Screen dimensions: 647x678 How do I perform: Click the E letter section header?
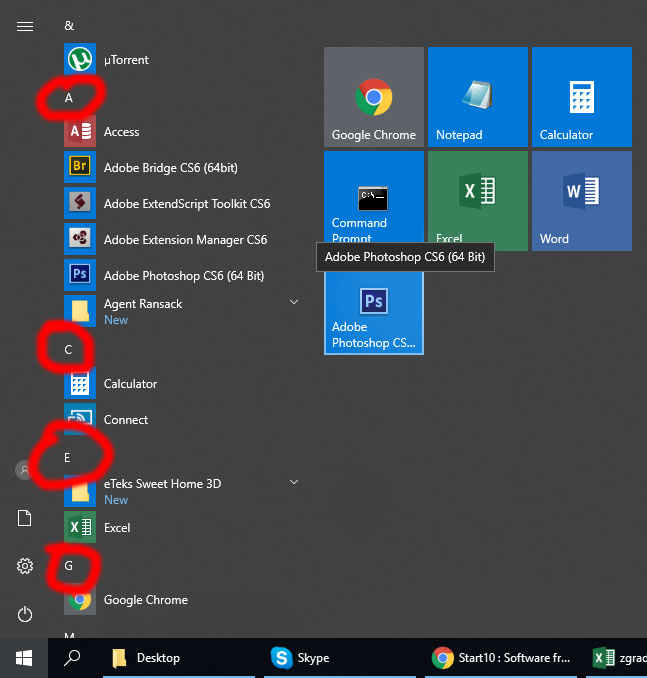pos(67,457)
